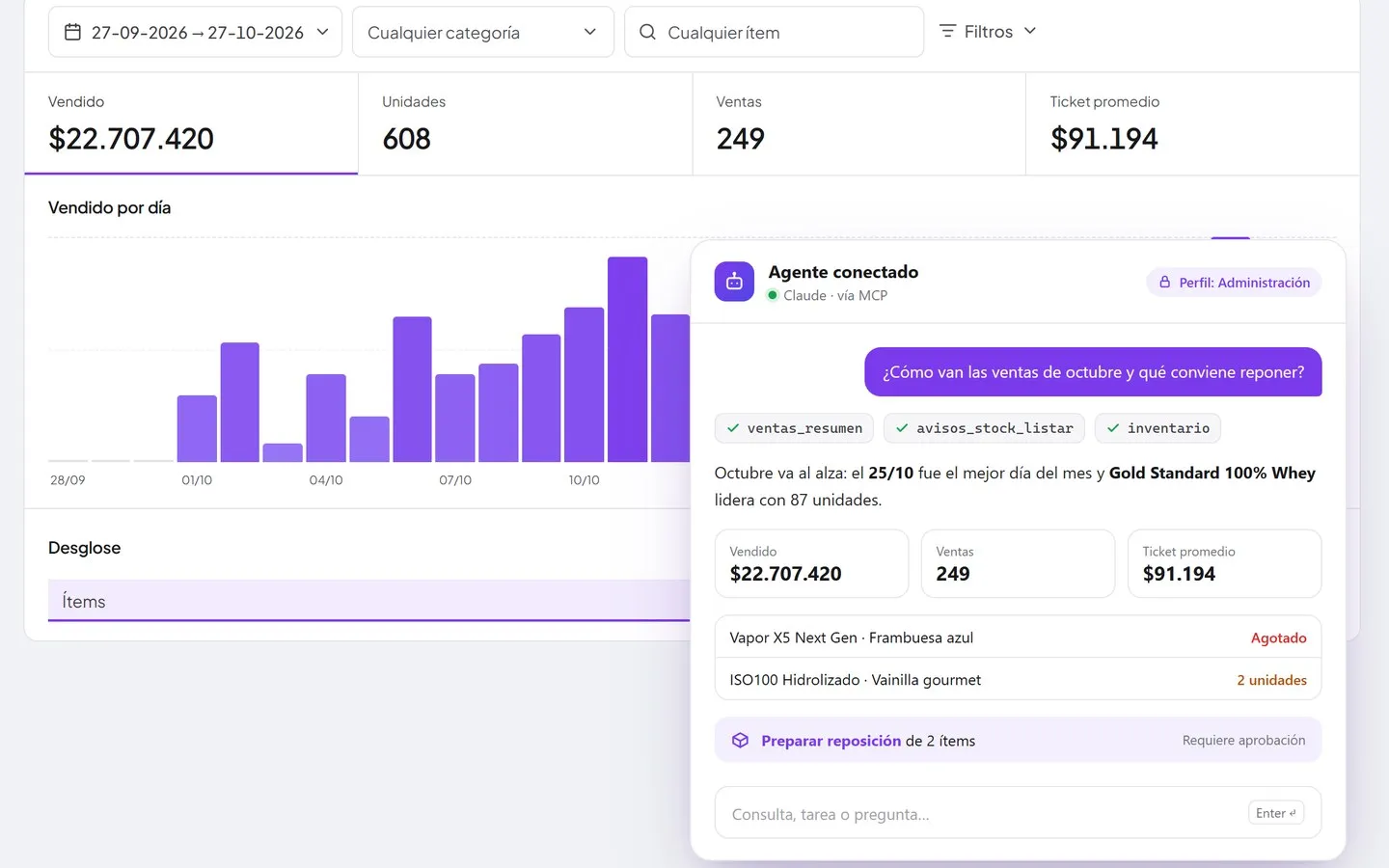Select the Vapor X5 Next Gen row
The image size is (1389, 868).
point(1018,637)
